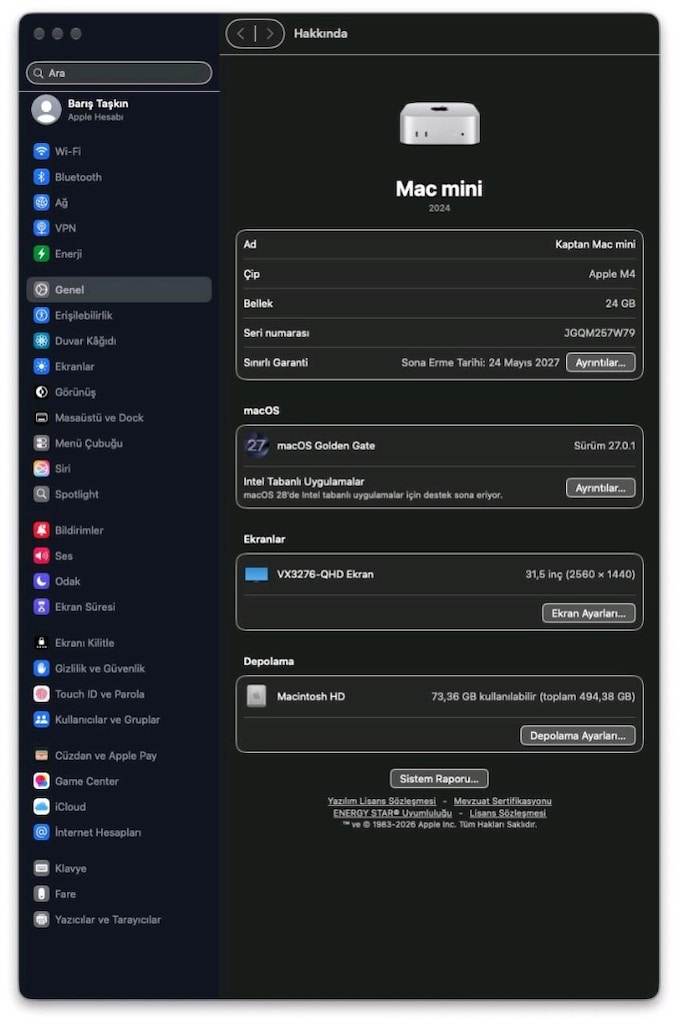Click the macOS Golden Gate 27 icon
This screenshot has width=678, height=1024.
point(256,445)
